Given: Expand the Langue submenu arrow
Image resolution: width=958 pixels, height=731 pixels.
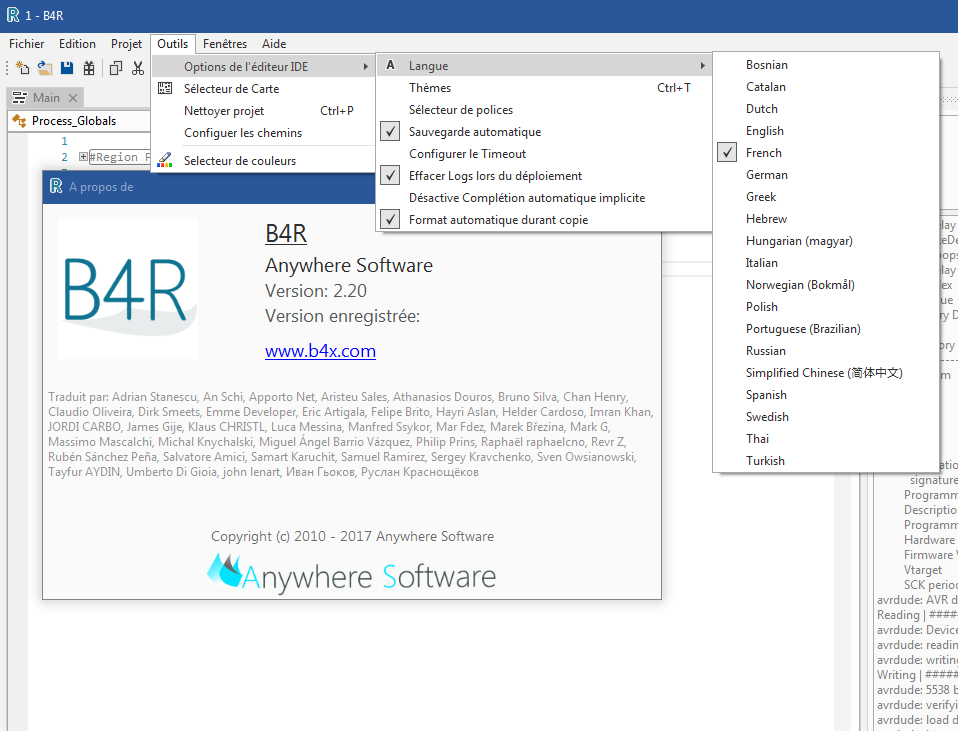Looking at the screenshot, I should 703,65.
